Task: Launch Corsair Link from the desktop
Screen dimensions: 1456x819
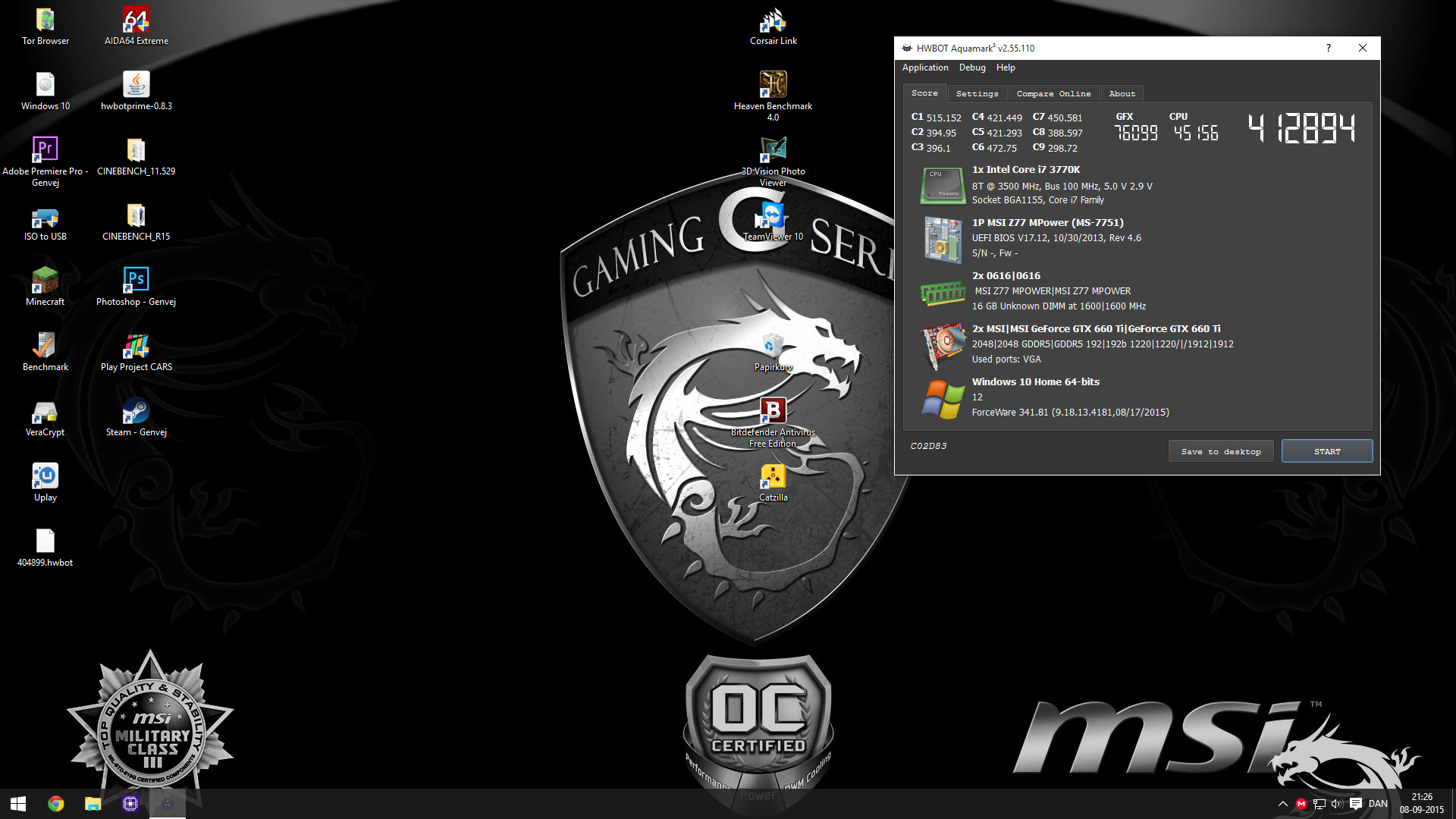Action: tap(773, 27)
